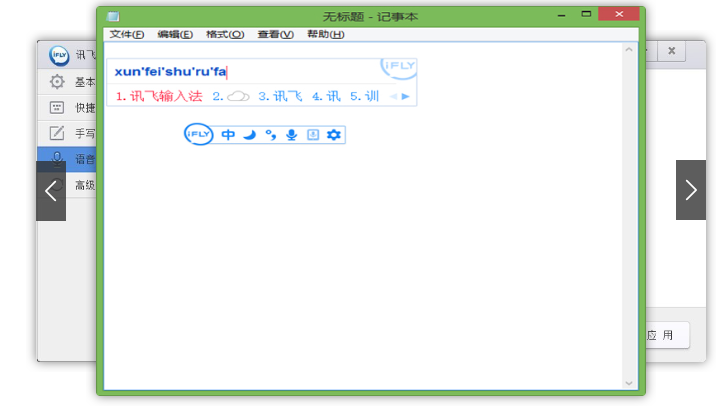Open the 手写 handwriting tab
Screen dimensions: 724x406
pos(67,133)
